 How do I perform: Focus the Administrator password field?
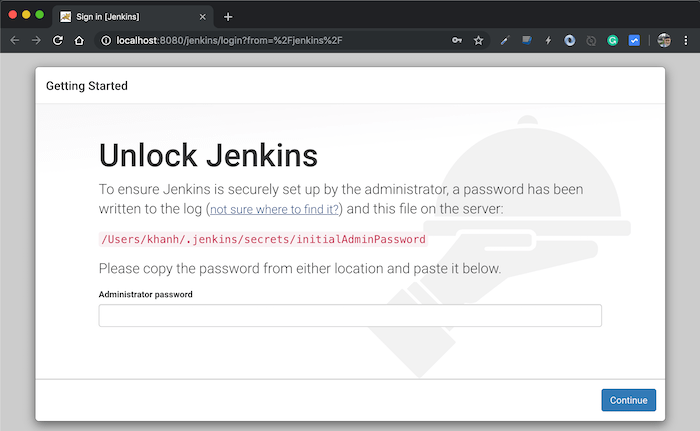point(350,316)
